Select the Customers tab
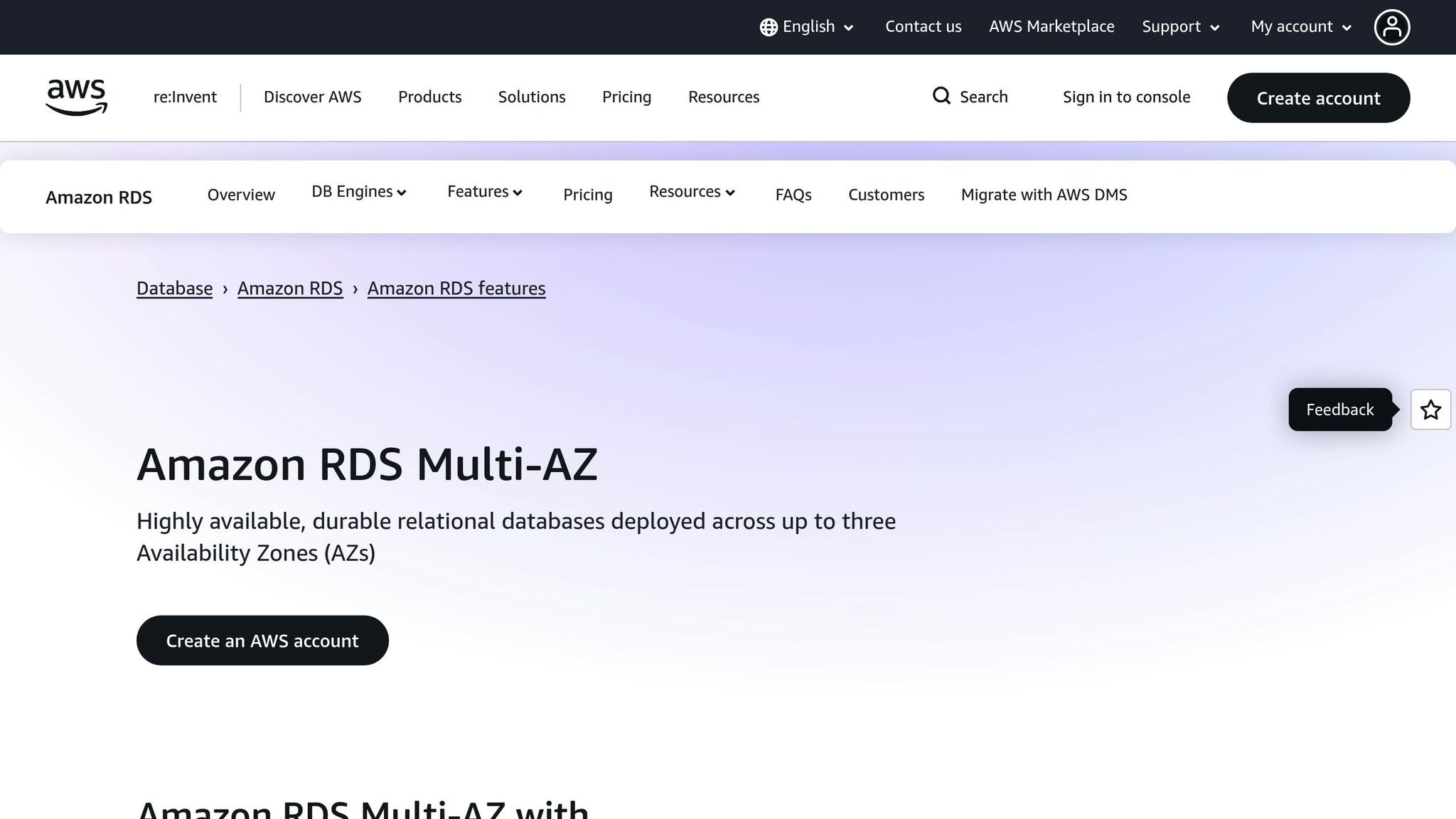This screenshot has height=819, width=1456. click(x=886, y=195)
